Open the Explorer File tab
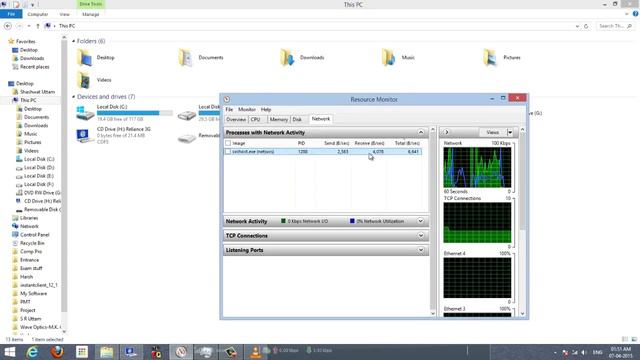 [11, 14]
